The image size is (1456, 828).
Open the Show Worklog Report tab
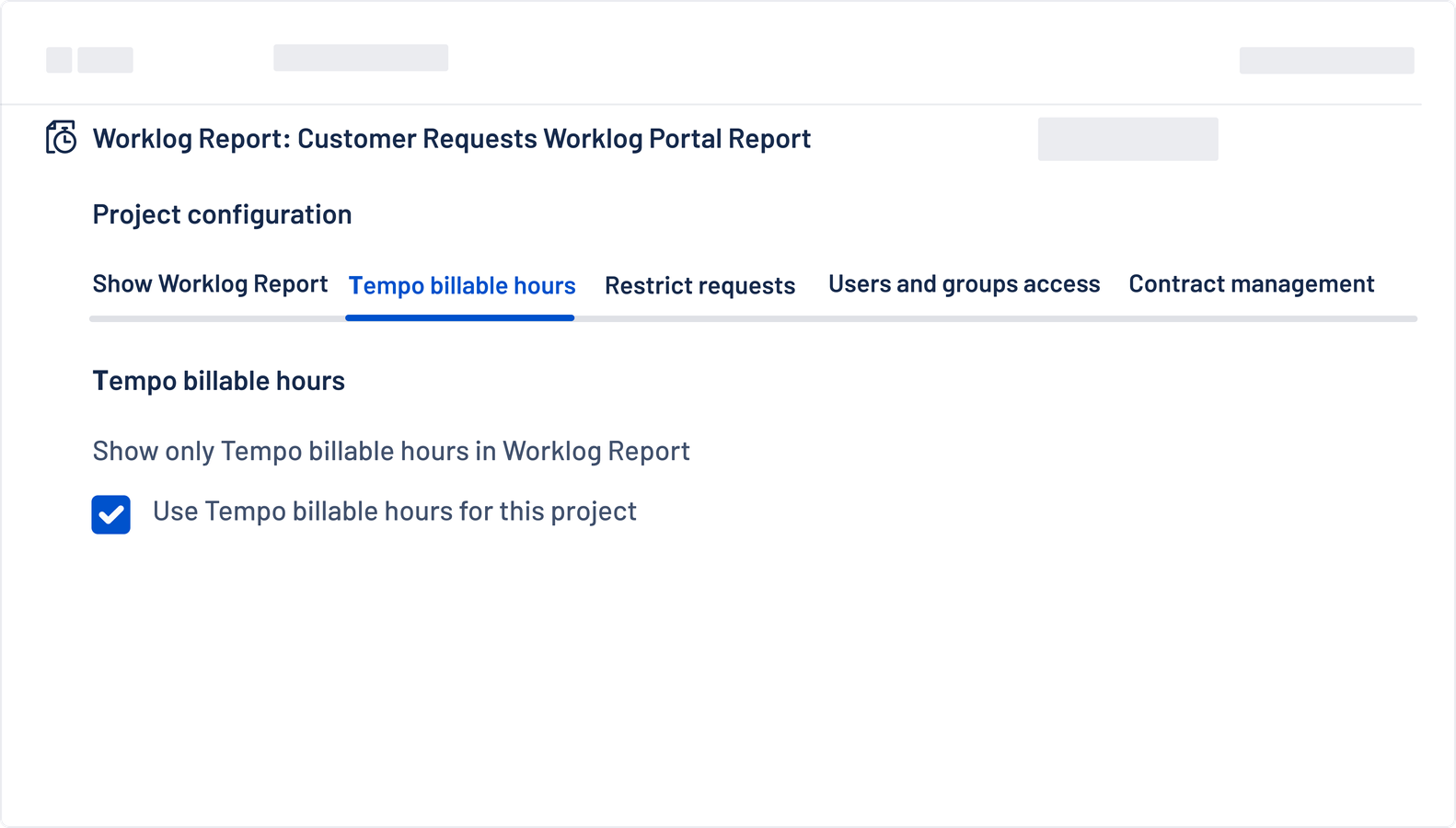pyautogui.click(x=210, y=284)
